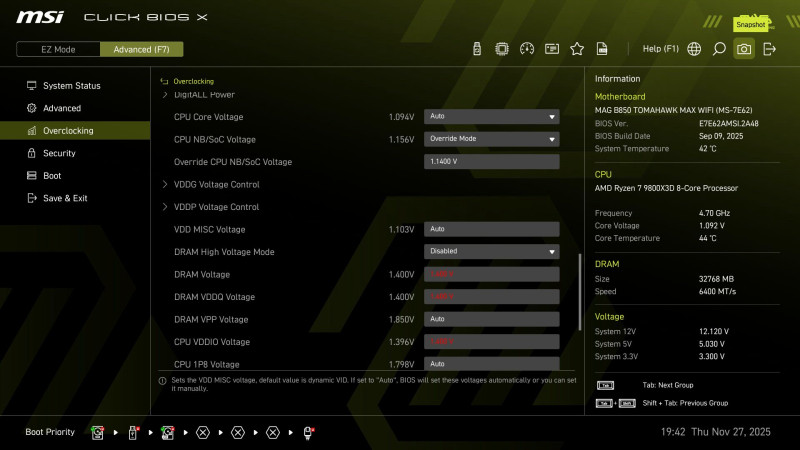Click the clock 19:42 Thu Nov 27, 2025
Image resolution: width=800 pixels, height=450 pixels.
tap(715, 432)
